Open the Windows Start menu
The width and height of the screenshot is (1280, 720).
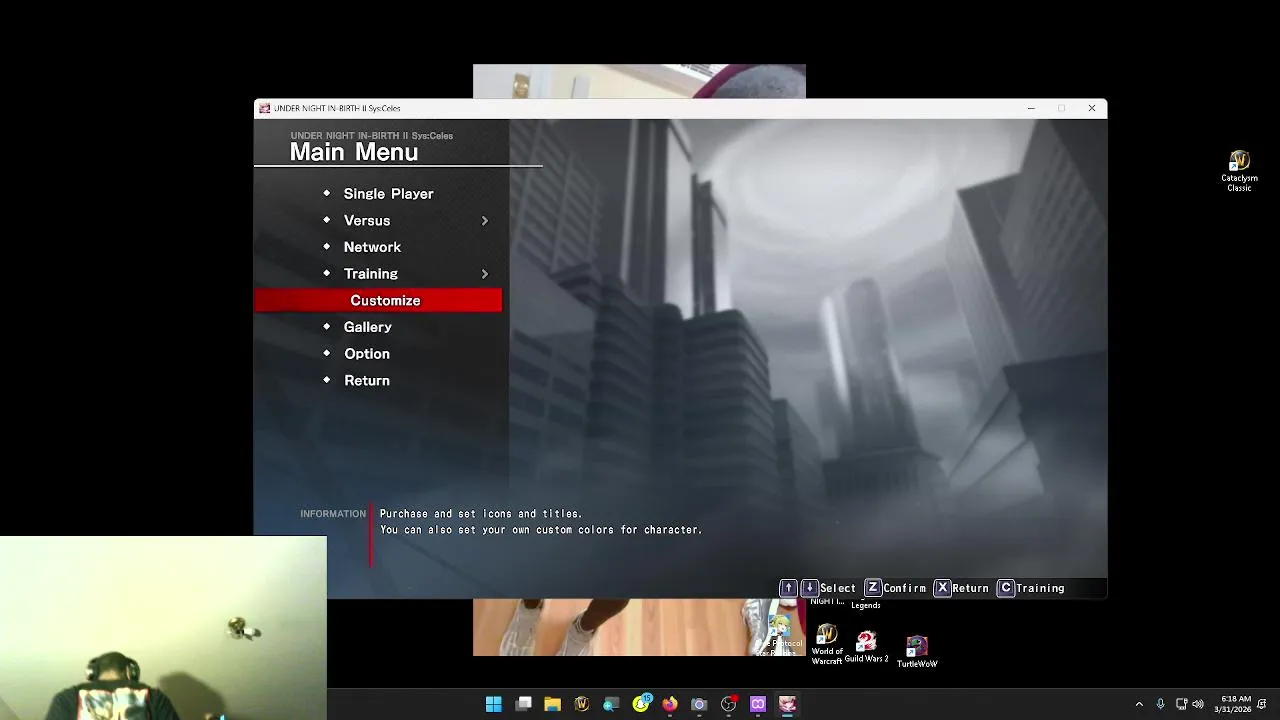tap(494, 704)
